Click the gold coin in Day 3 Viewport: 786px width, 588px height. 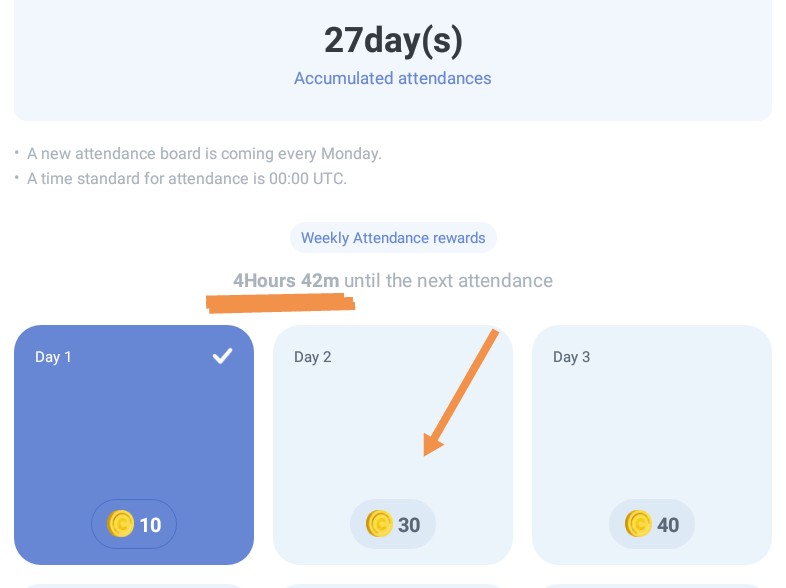(638, 524)
